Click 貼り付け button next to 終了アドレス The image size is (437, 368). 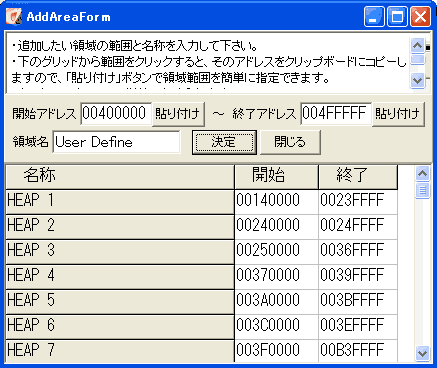pos(398,114)
